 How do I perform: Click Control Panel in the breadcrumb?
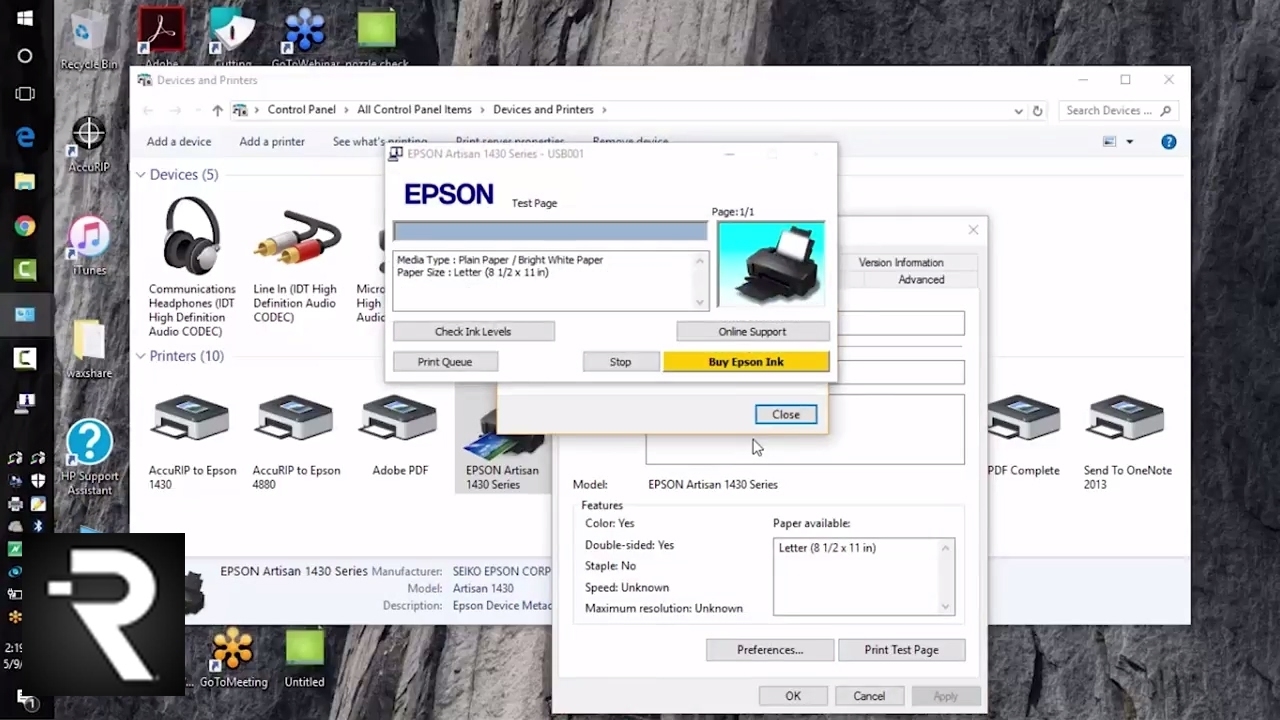click(x=301, y=110)
